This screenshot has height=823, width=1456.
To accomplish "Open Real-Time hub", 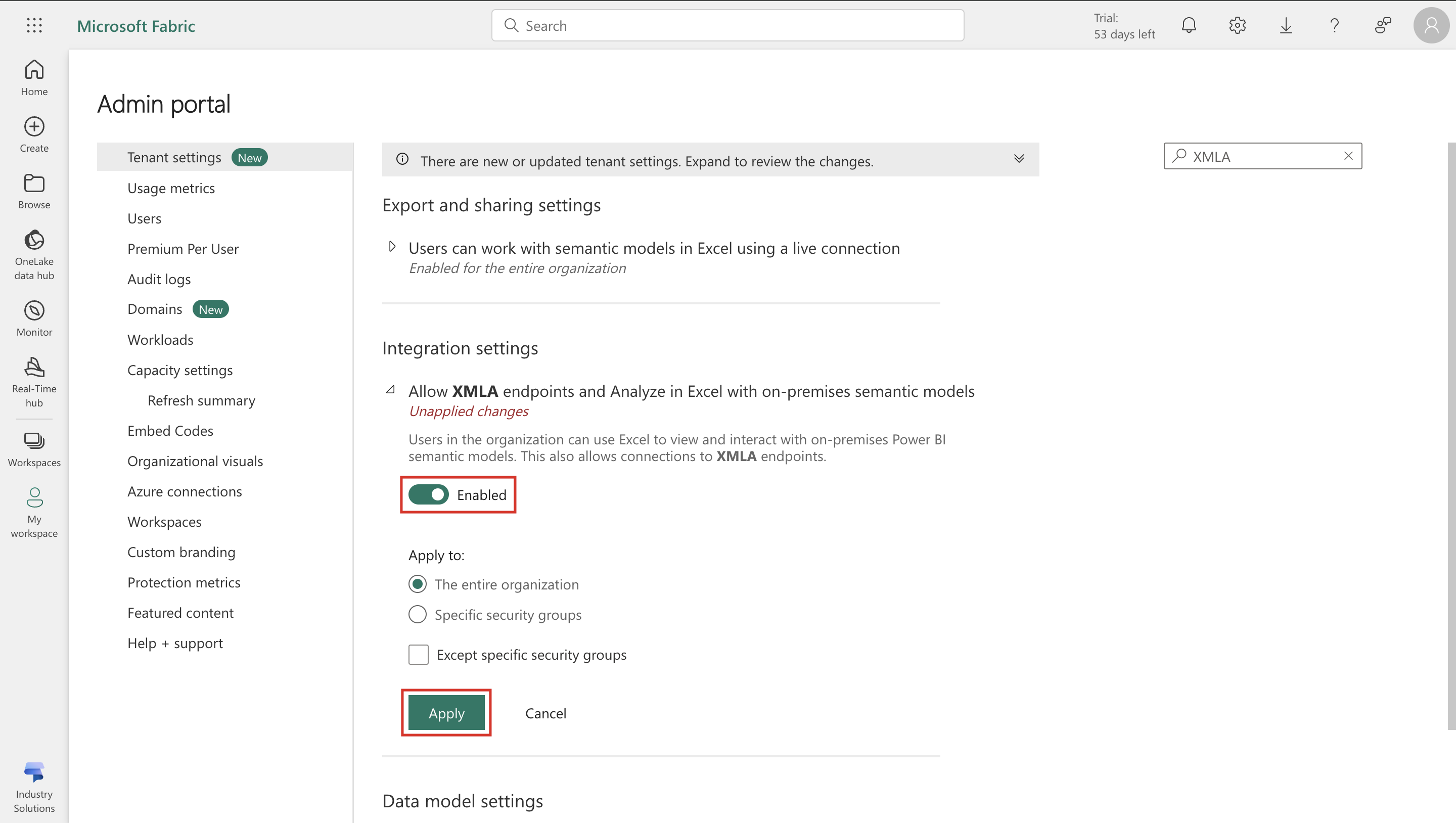I will [x=34, y=382].
